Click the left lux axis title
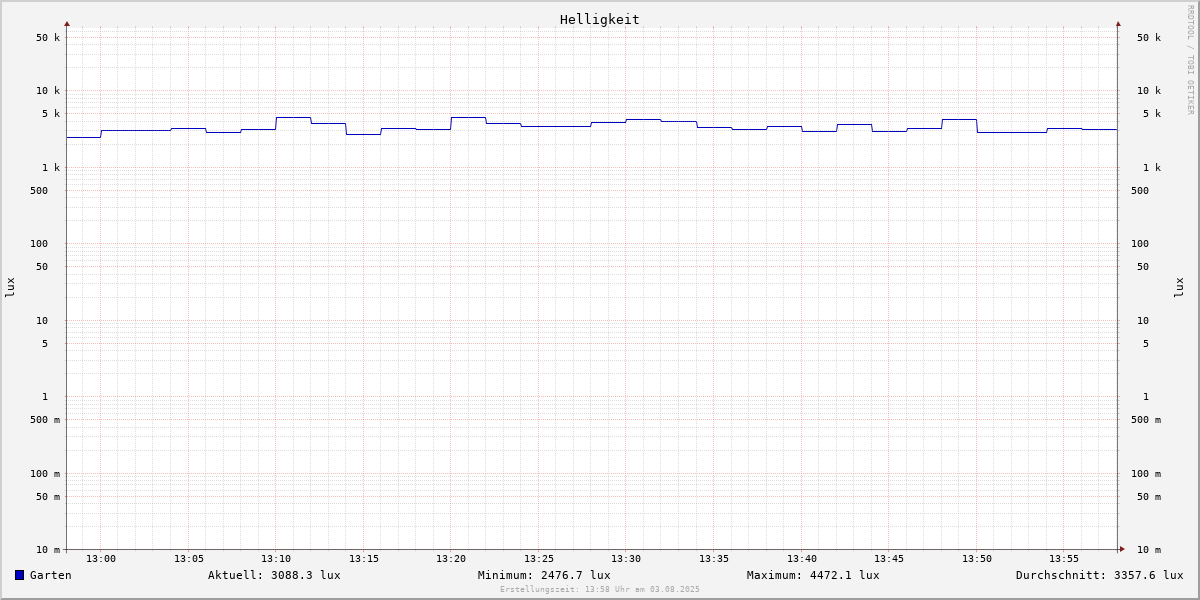The width and height of the screenshot is (1200, 600). (10, 288)
